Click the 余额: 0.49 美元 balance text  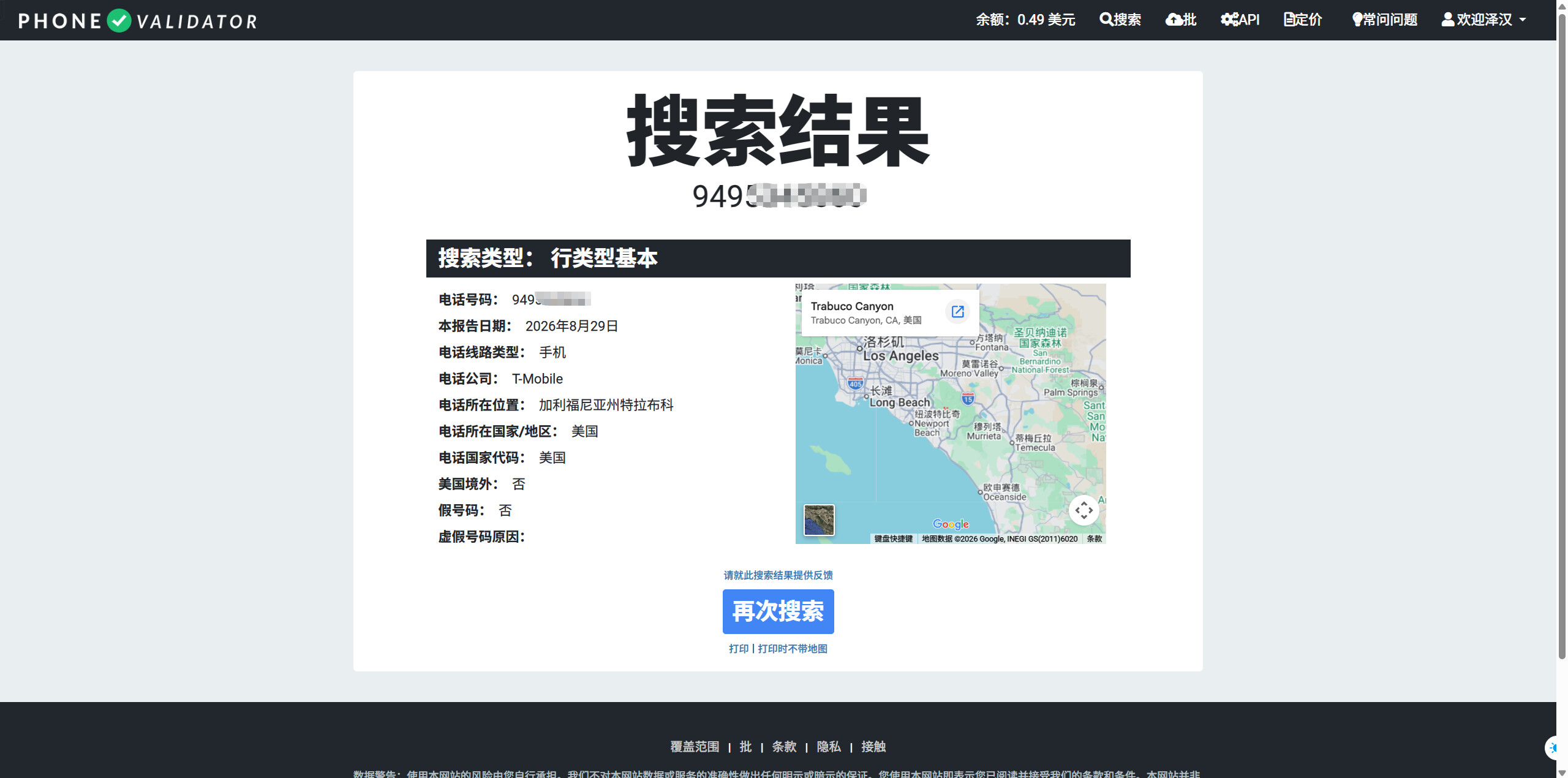pos(1025,20)
